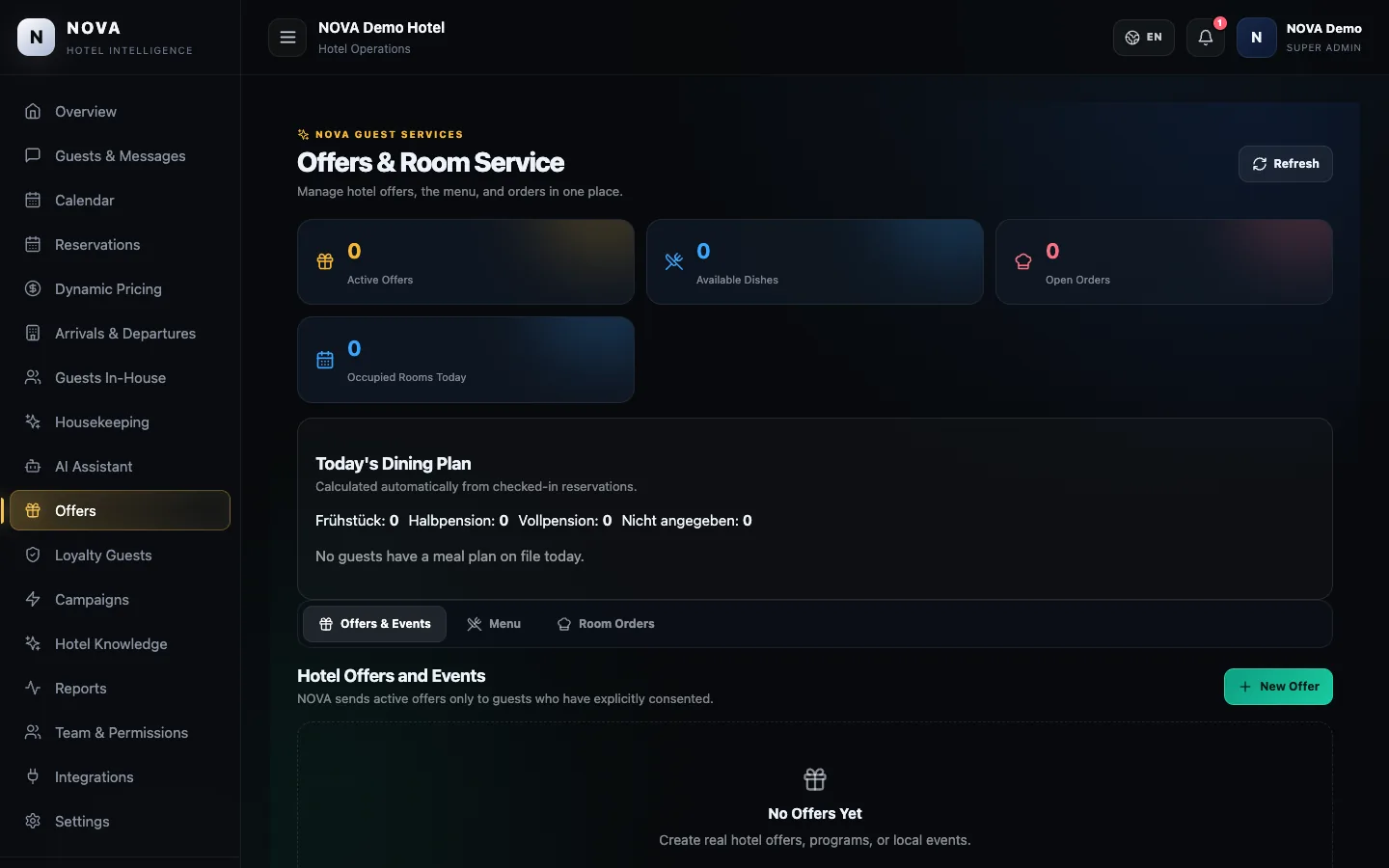Image resolution: width=1389 pixels, height=868 pixels.
Task: Click the "No Offers Yet" heading
Action: point(815,814)
